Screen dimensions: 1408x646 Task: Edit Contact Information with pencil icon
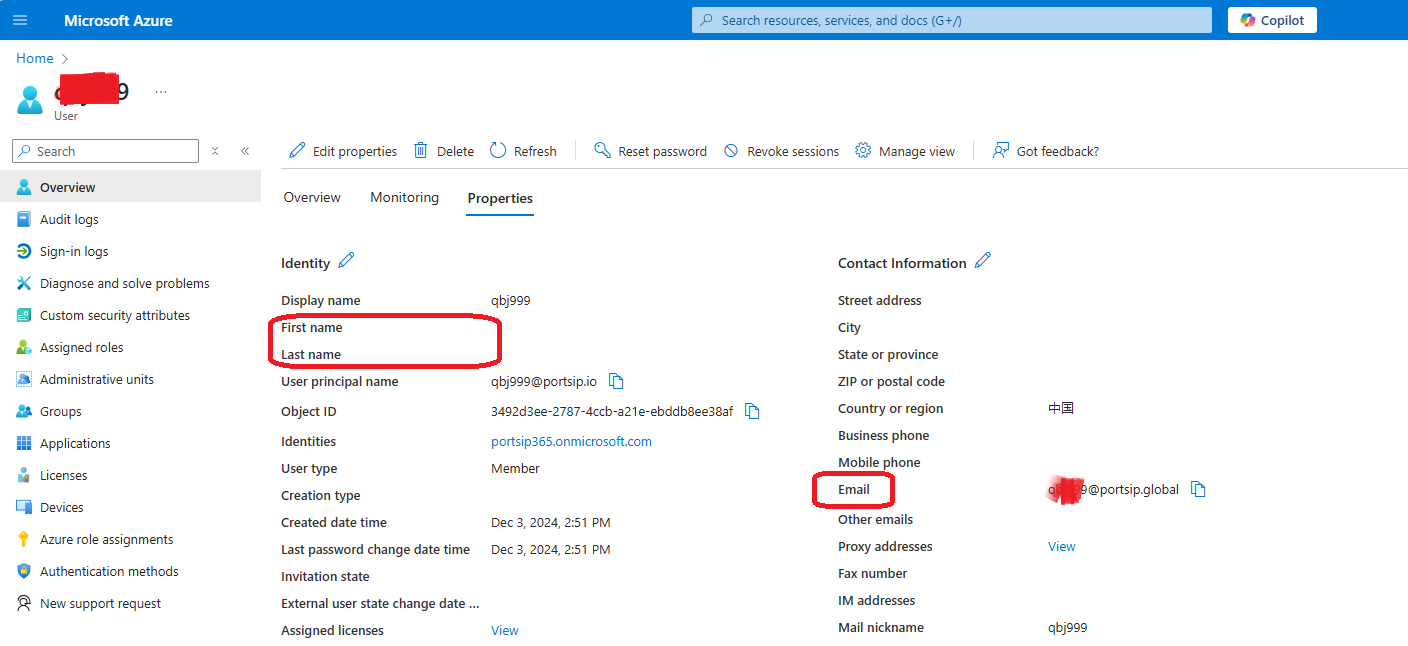983,261
